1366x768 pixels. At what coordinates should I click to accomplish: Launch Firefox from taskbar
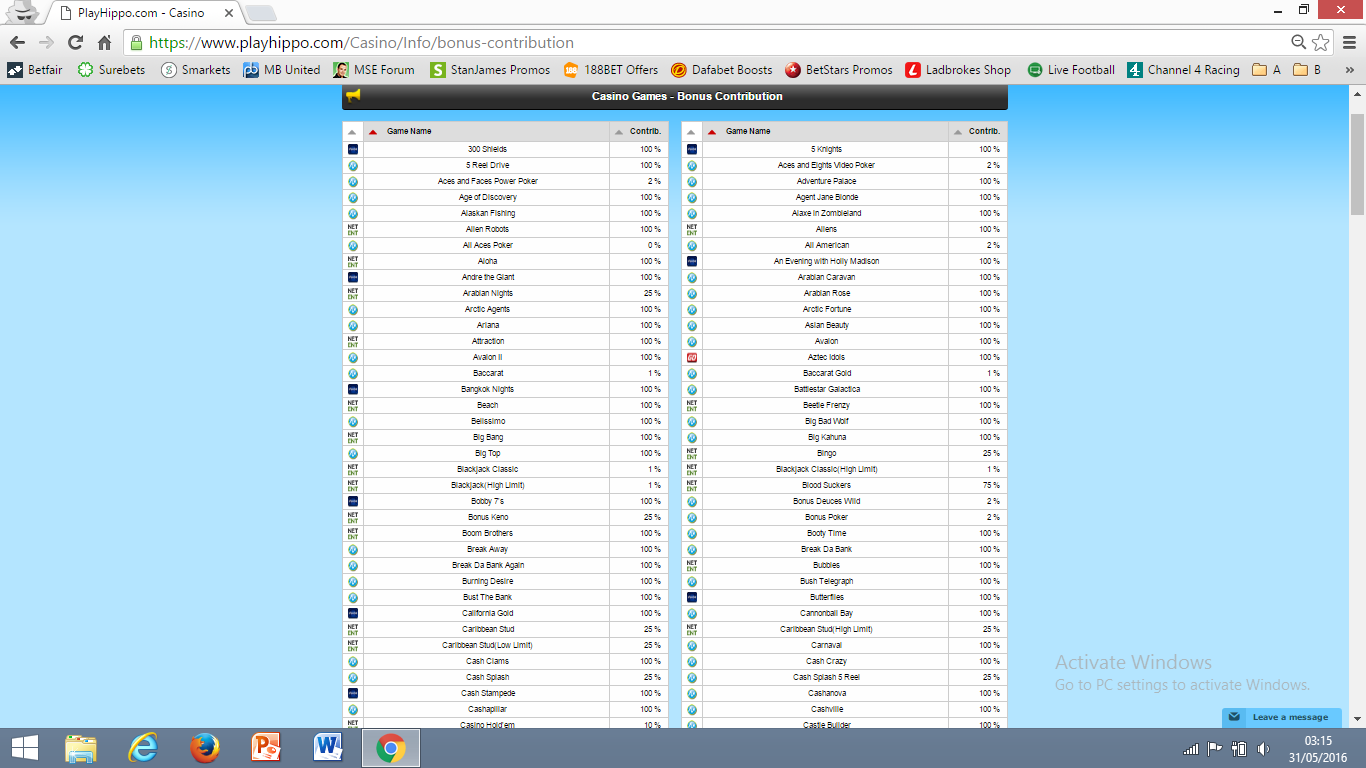pyautogui.click(x=205, y=748)
